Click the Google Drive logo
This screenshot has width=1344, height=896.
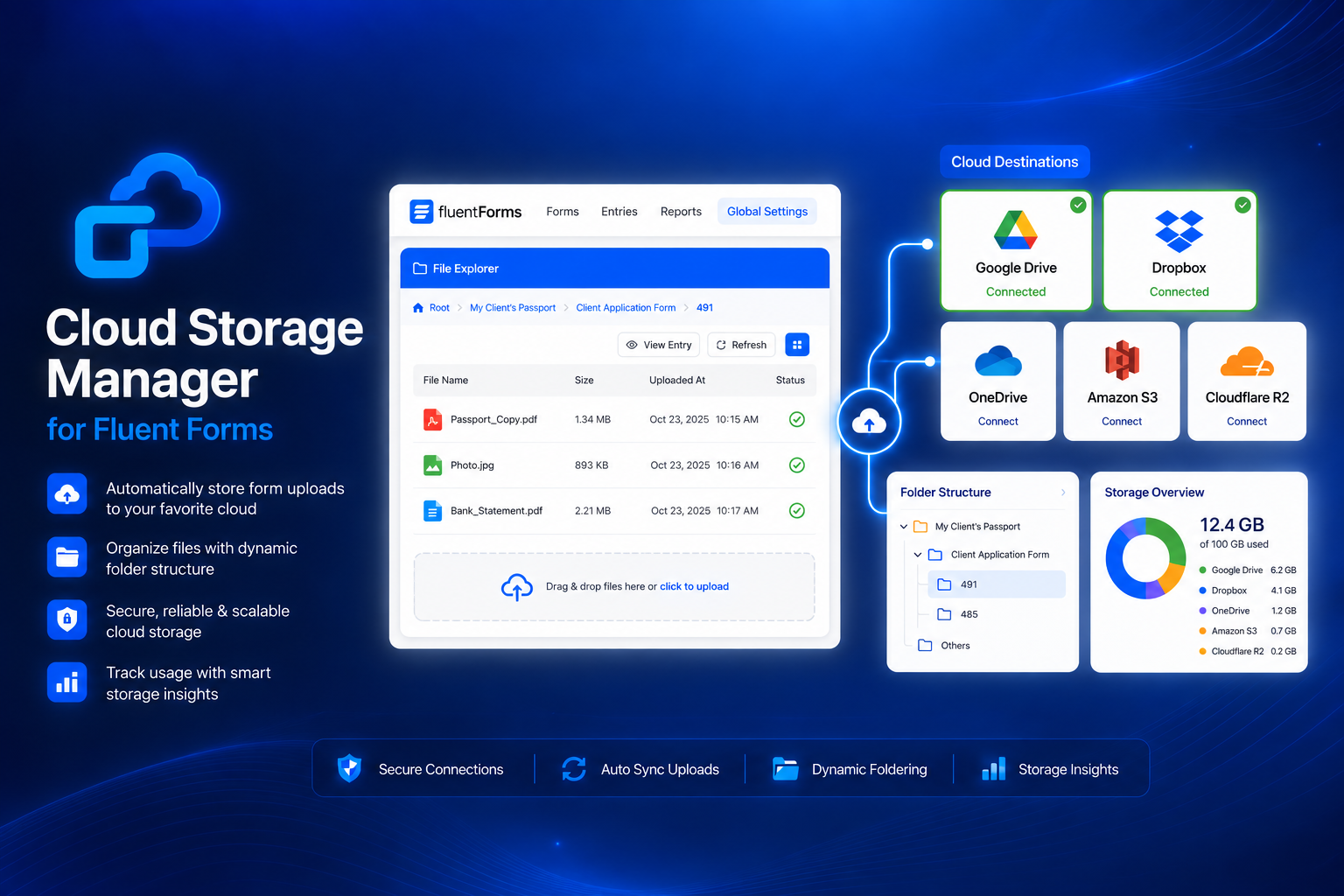1016,230
